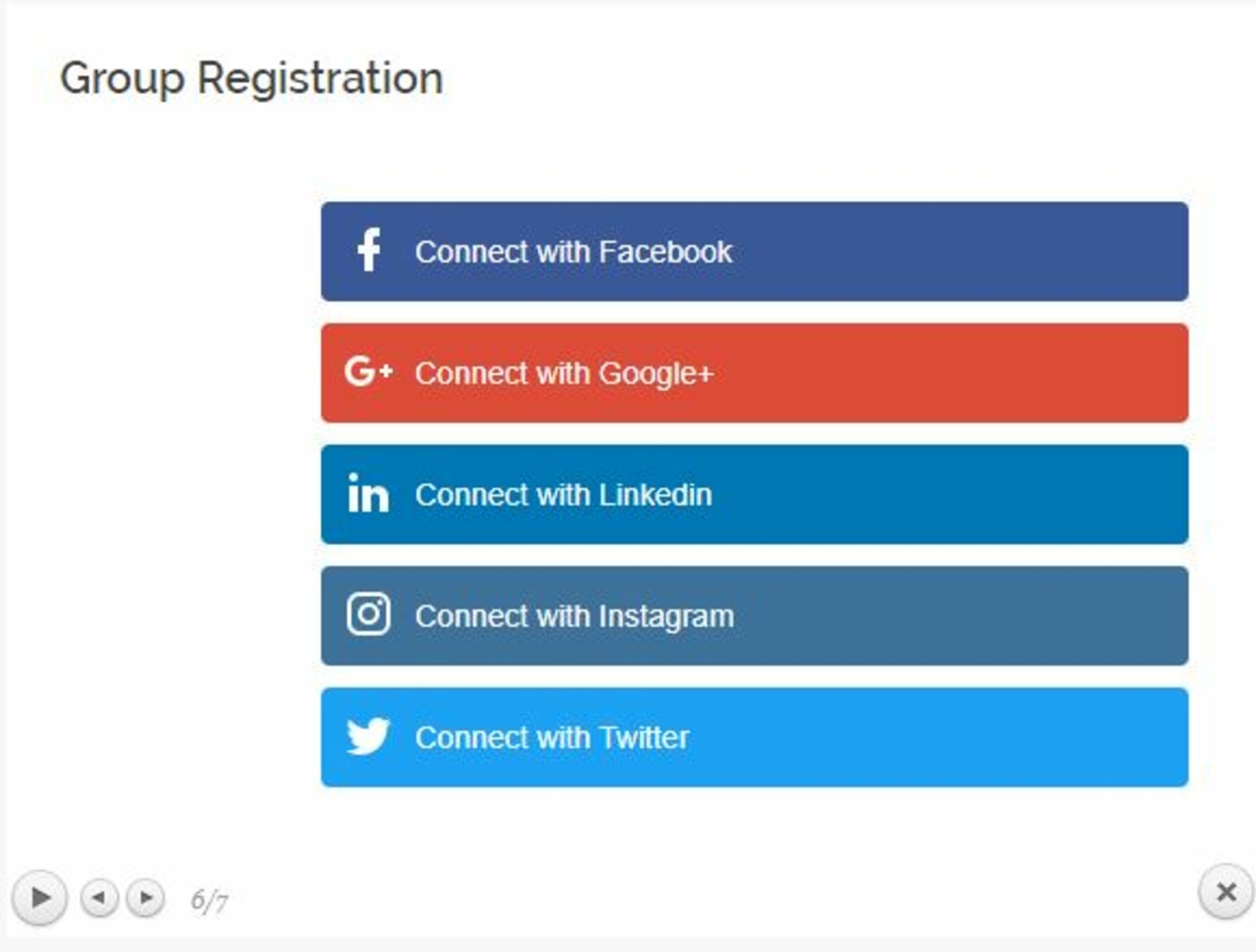Advance to the next slide

point(146,898)
